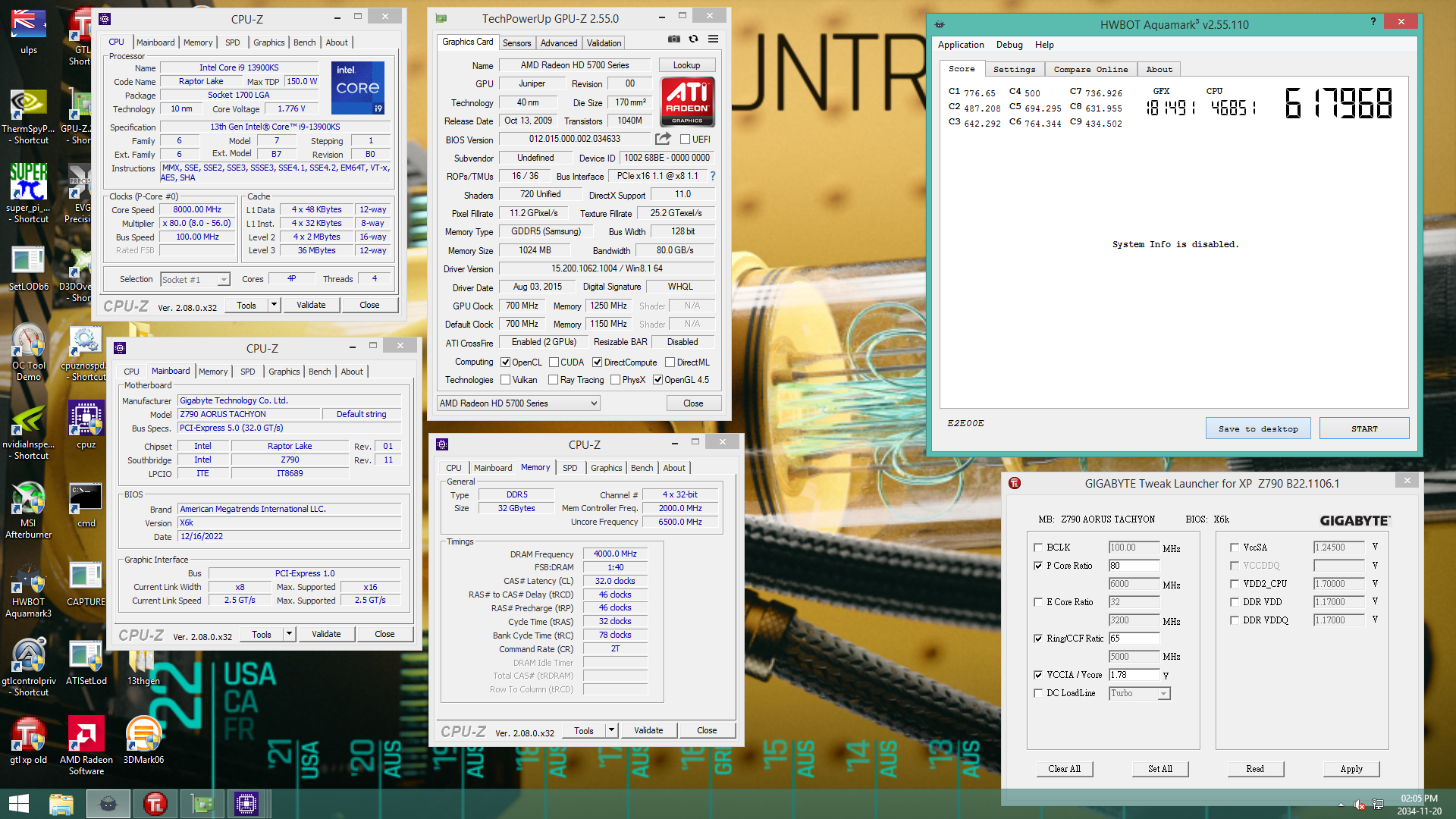Click the Apply button in Tweak Launcher
The height and width of the screenshot is (819, 1456).
tap(1351, 769)
